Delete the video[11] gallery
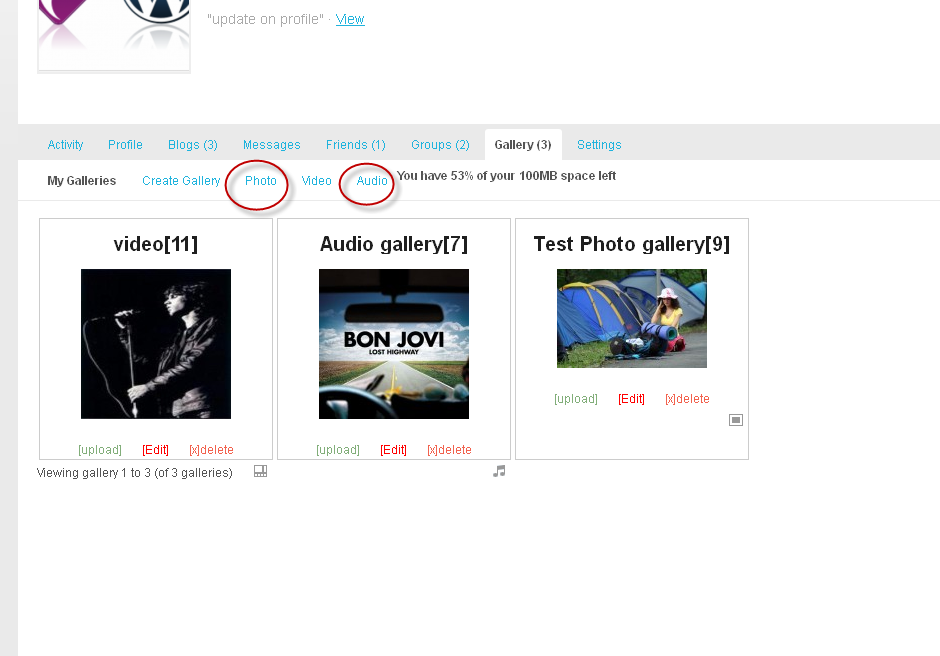 [211, 450]
